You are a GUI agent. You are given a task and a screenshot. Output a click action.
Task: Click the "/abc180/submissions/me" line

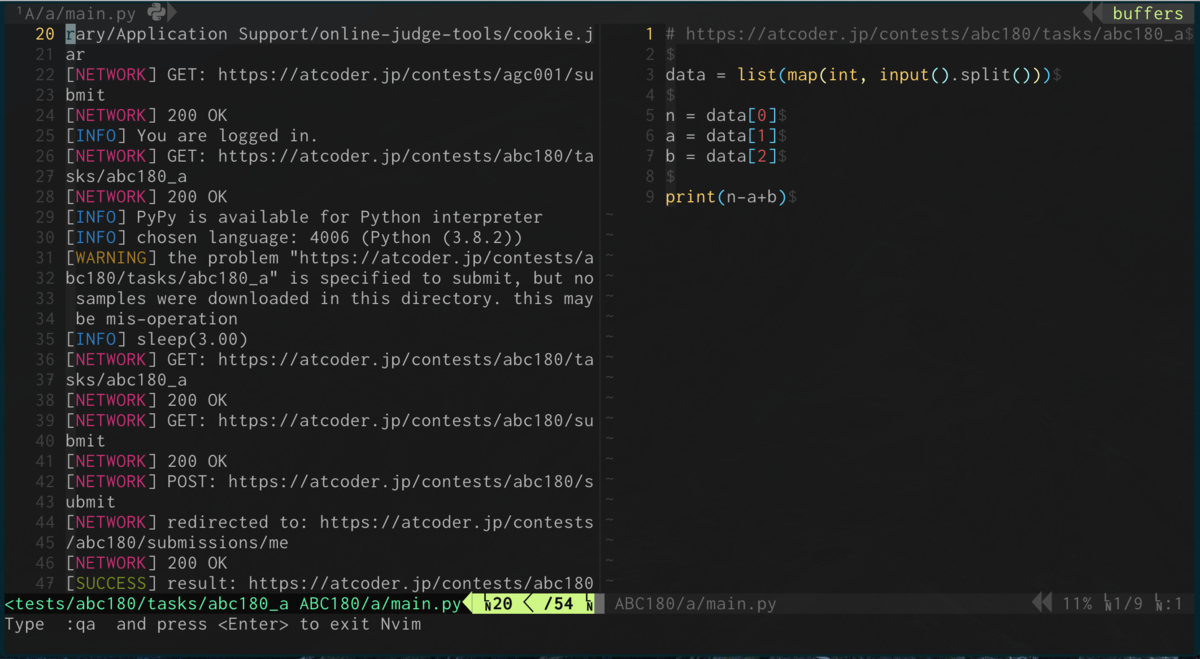tap(177, 543)
